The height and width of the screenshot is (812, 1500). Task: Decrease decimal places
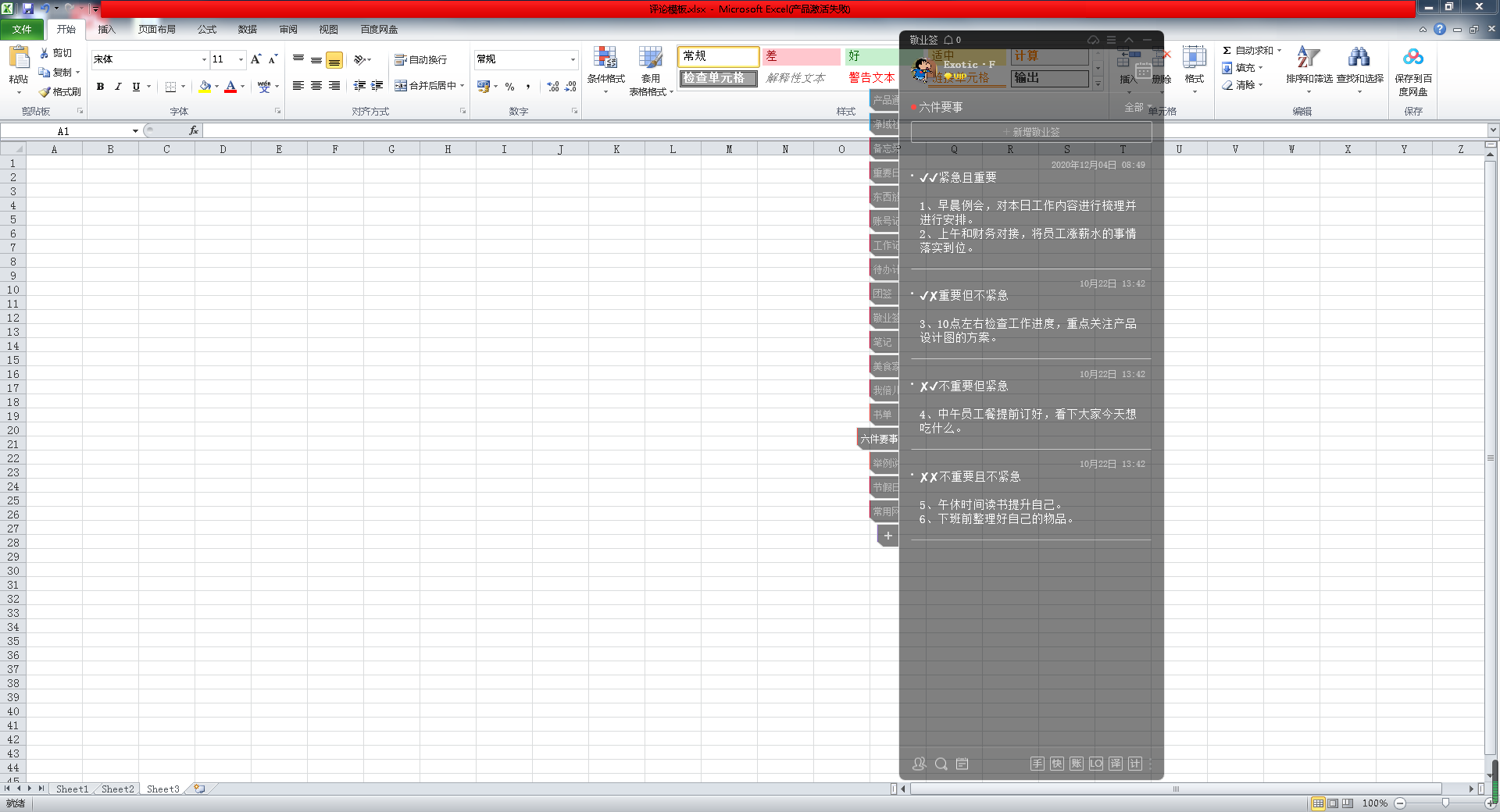click(x=570, y=87)
